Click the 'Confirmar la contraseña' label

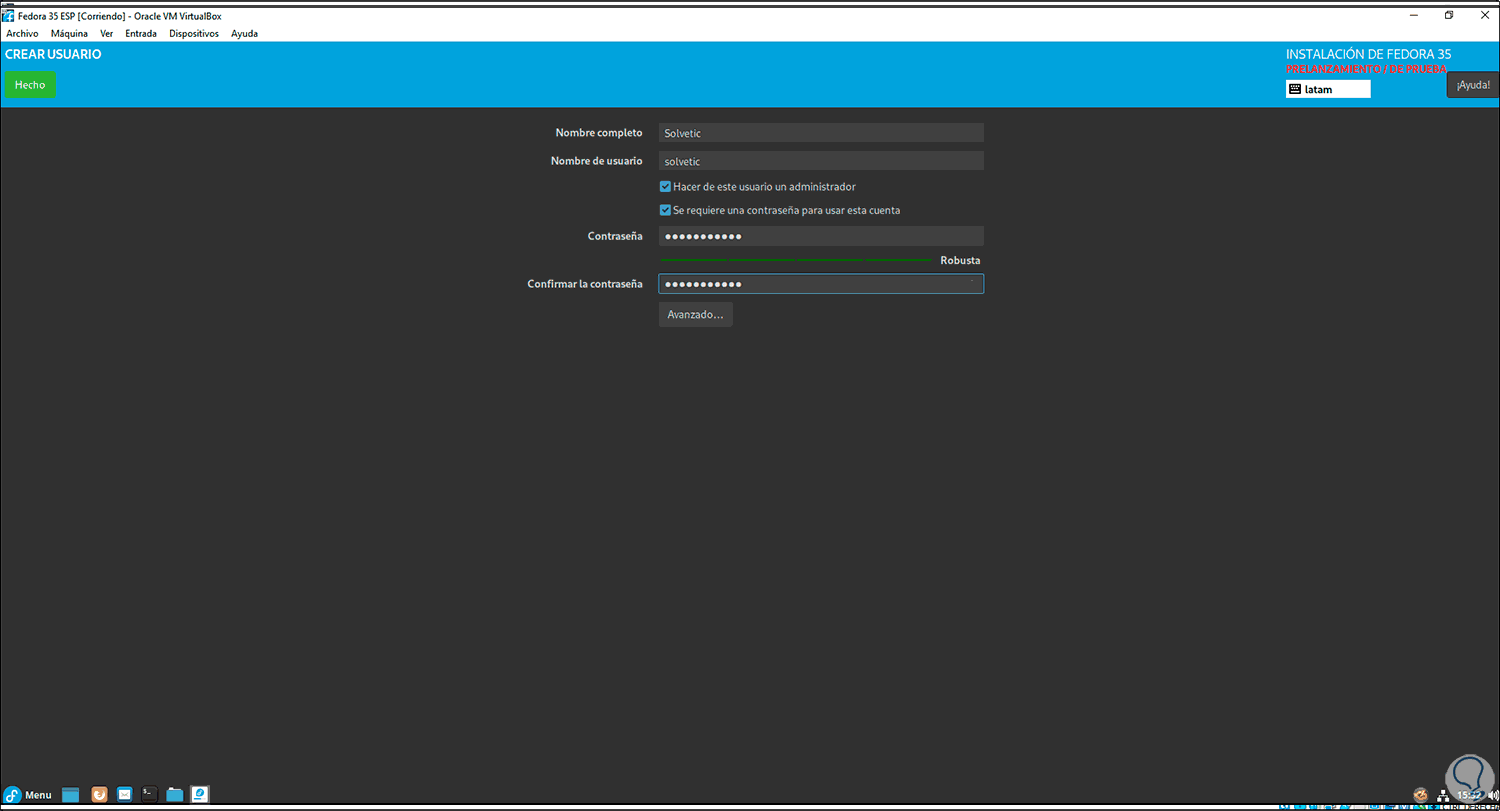pyautogui.click(x=585, y=284)
